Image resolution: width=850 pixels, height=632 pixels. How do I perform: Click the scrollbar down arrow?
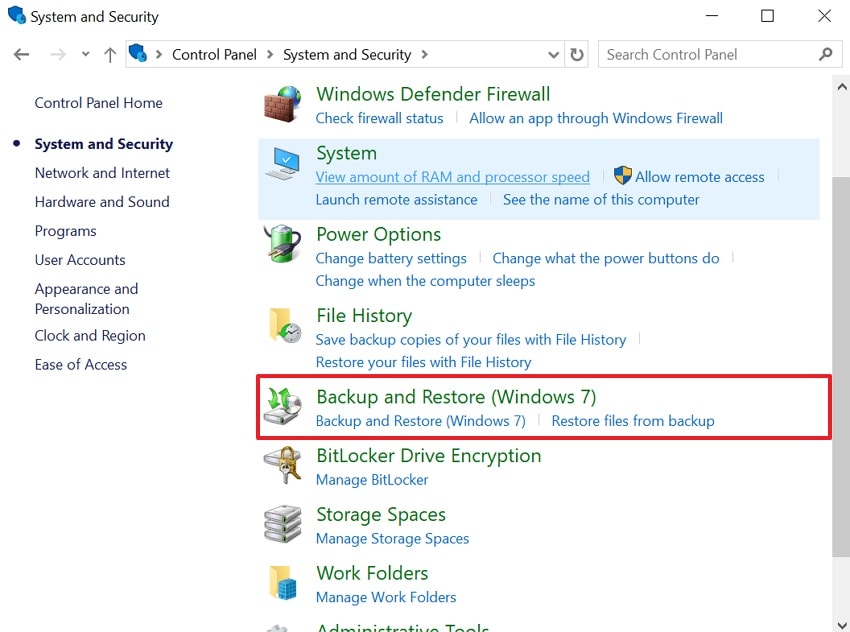[842, 625]
